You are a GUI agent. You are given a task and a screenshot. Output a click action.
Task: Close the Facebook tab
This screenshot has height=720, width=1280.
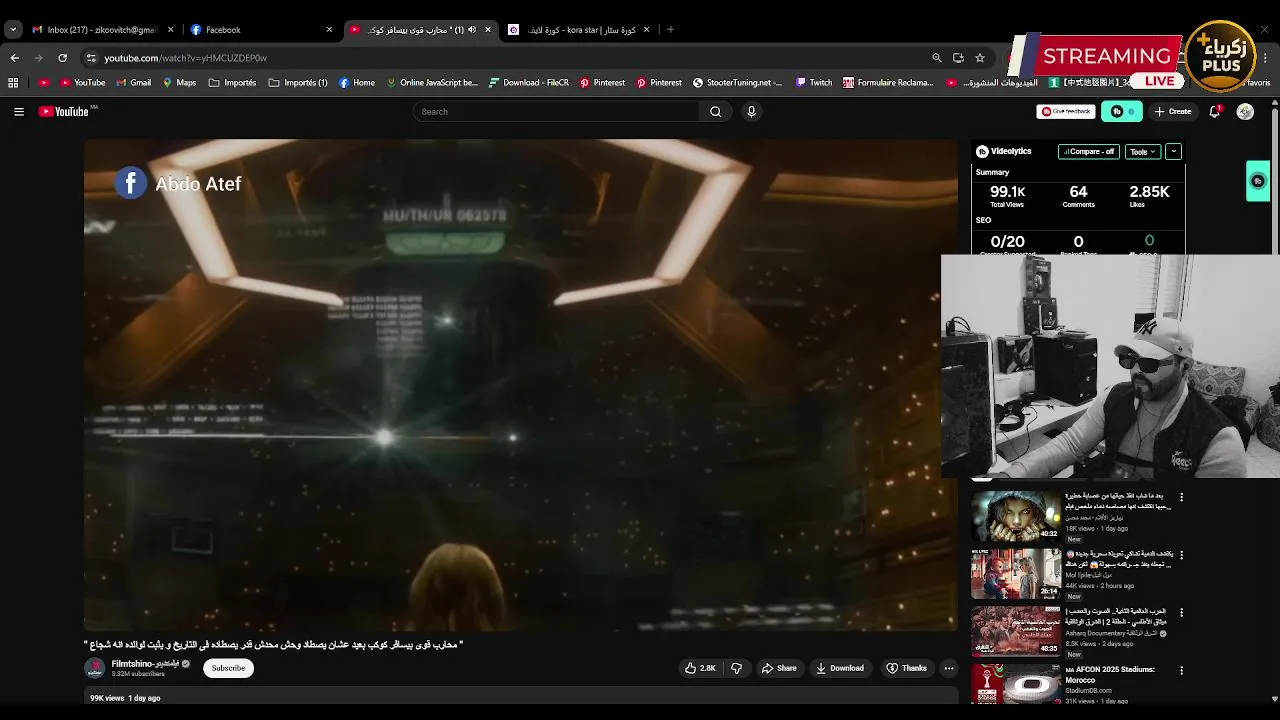(329, 30)
